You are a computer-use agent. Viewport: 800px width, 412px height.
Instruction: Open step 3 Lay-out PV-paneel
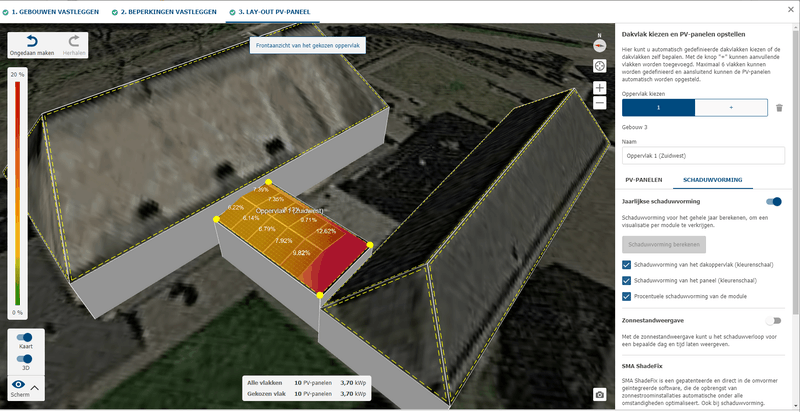(270, 11)
